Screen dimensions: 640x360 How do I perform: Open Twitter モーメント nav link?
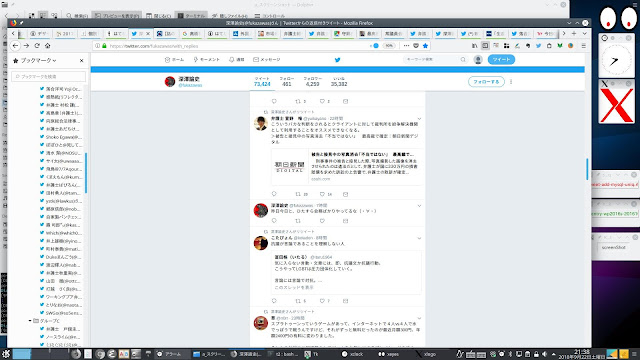click(x=207, y=60)
